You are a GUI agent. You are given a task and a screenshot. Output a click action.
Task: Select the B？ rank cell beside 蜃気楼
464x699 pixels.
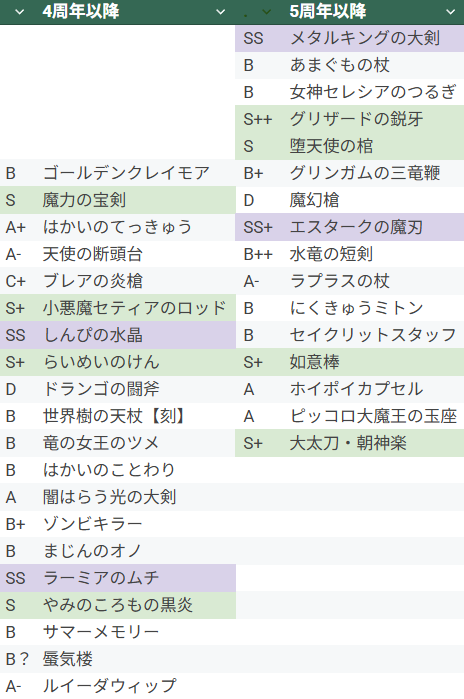[x=18, y=659]
